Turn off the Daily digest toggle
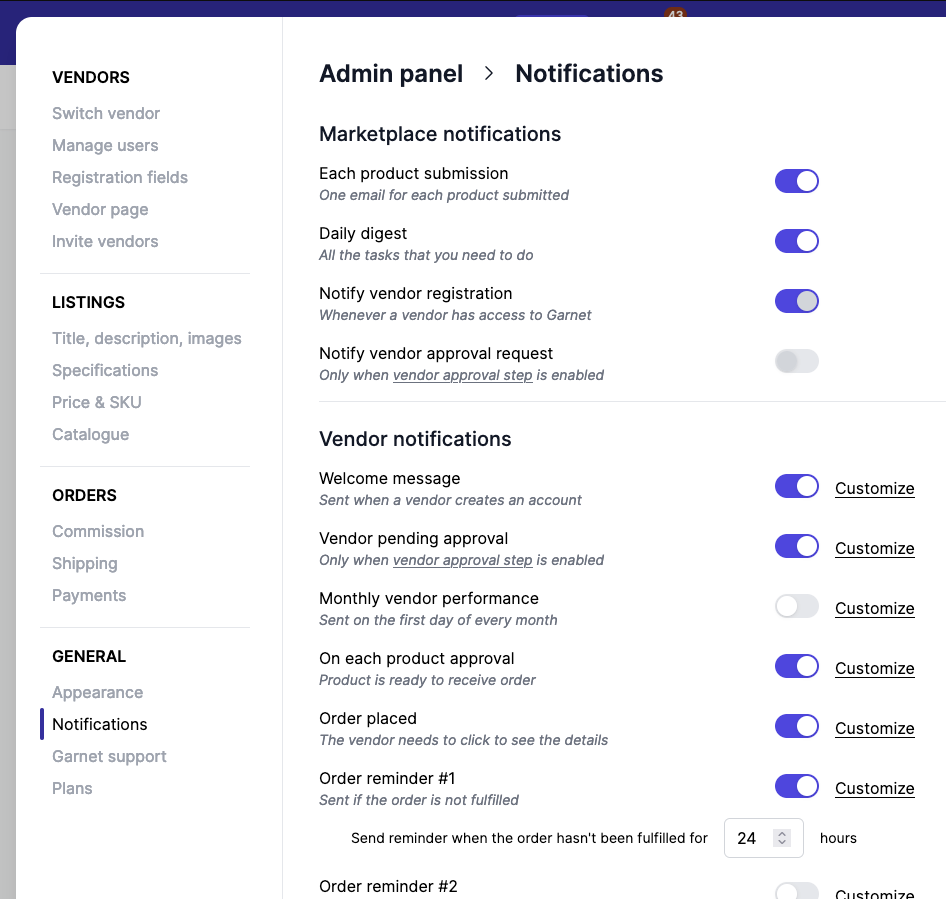This screenshot has width=946, height=899. pyautogui.click(x=797, y=241)
